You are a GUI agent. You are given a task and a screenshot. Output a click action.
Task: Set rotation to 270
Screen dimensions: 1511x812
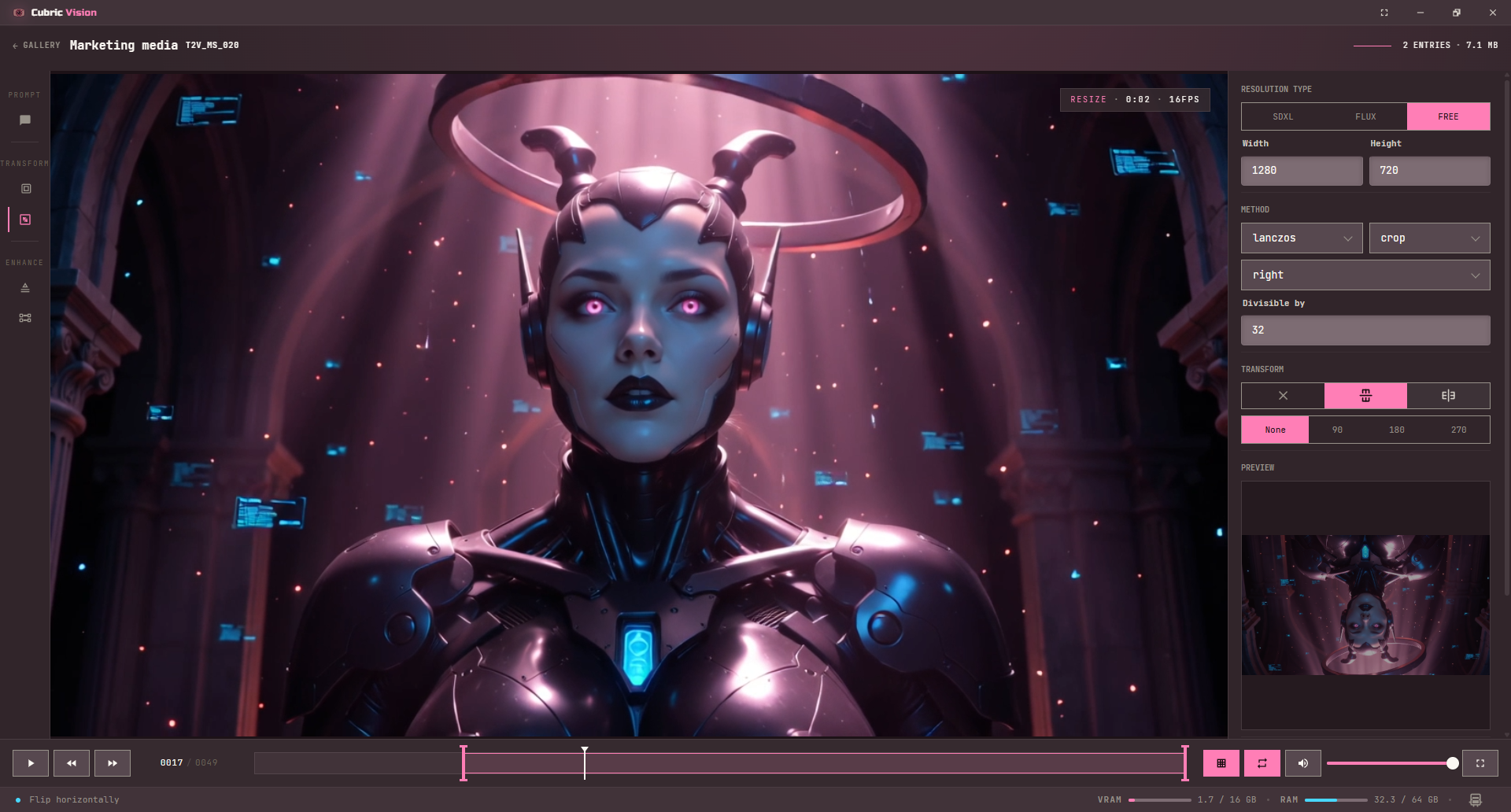[x=1458, y=430]
